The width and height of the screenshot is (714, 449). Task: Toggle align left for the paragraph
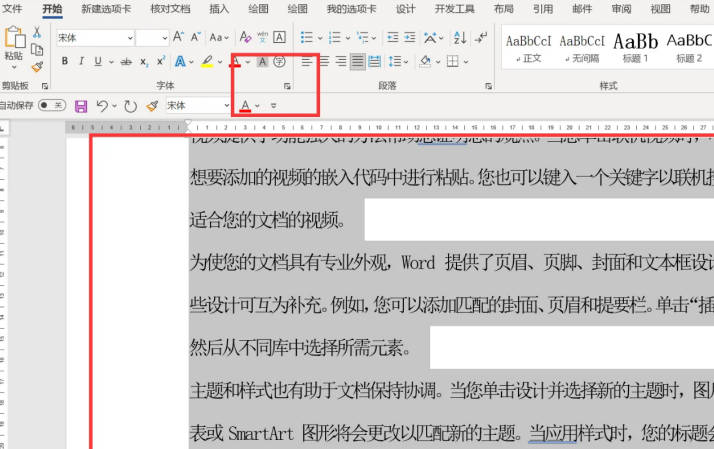[307, 61]
